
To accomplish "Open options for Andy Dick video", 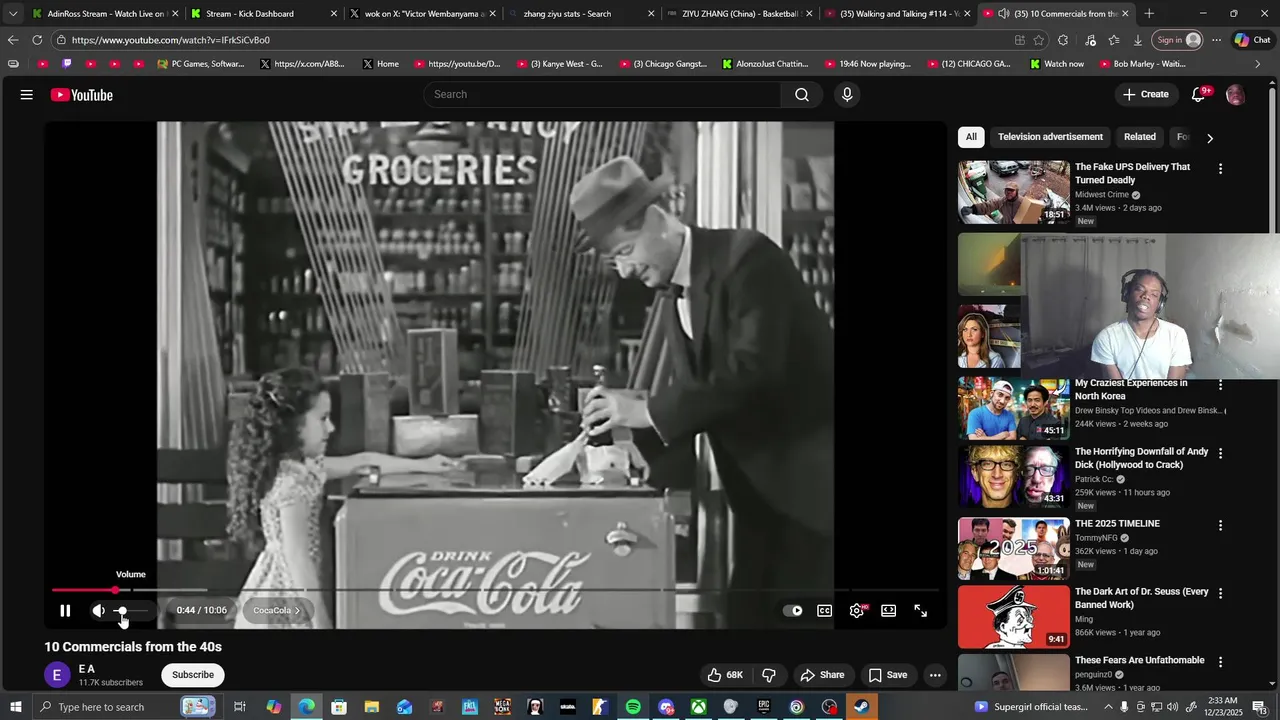I will (1220, 454).
